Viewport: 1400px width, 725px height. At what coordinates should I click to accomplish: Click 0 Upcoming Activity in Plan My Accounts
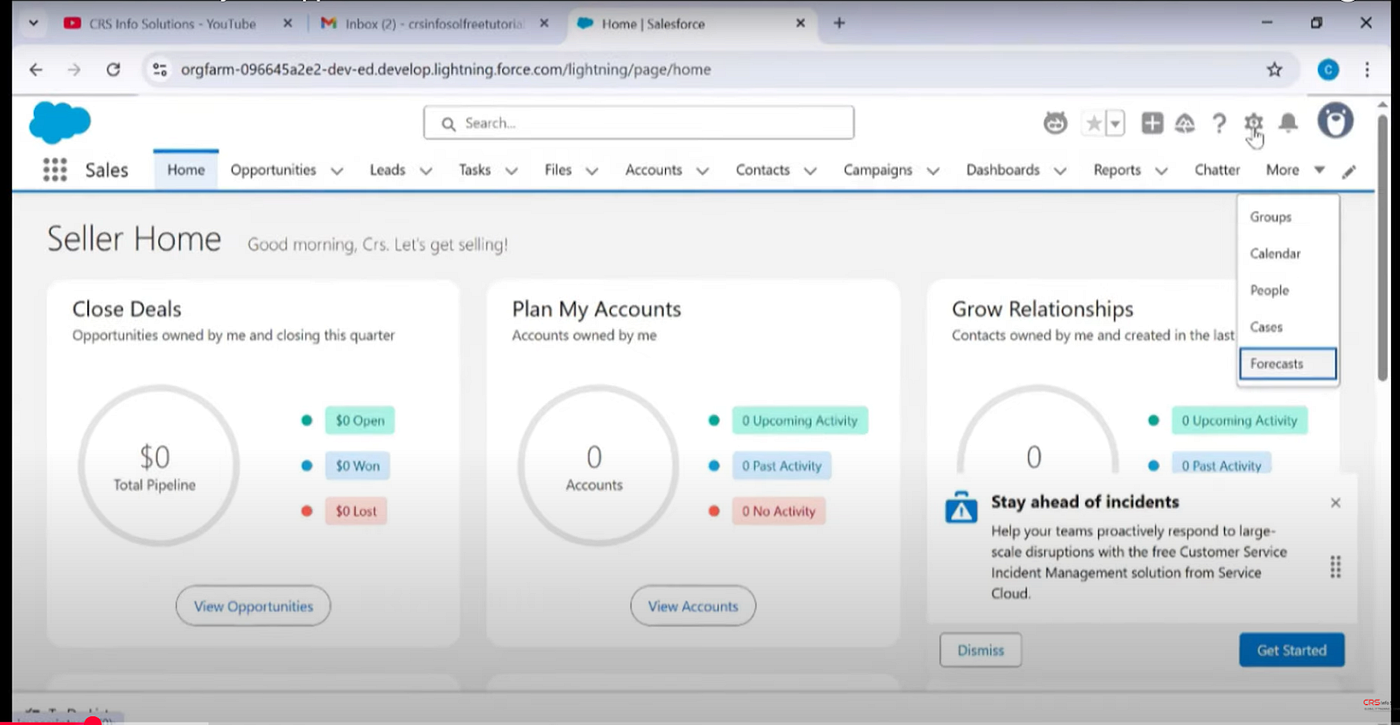(800, 421)
